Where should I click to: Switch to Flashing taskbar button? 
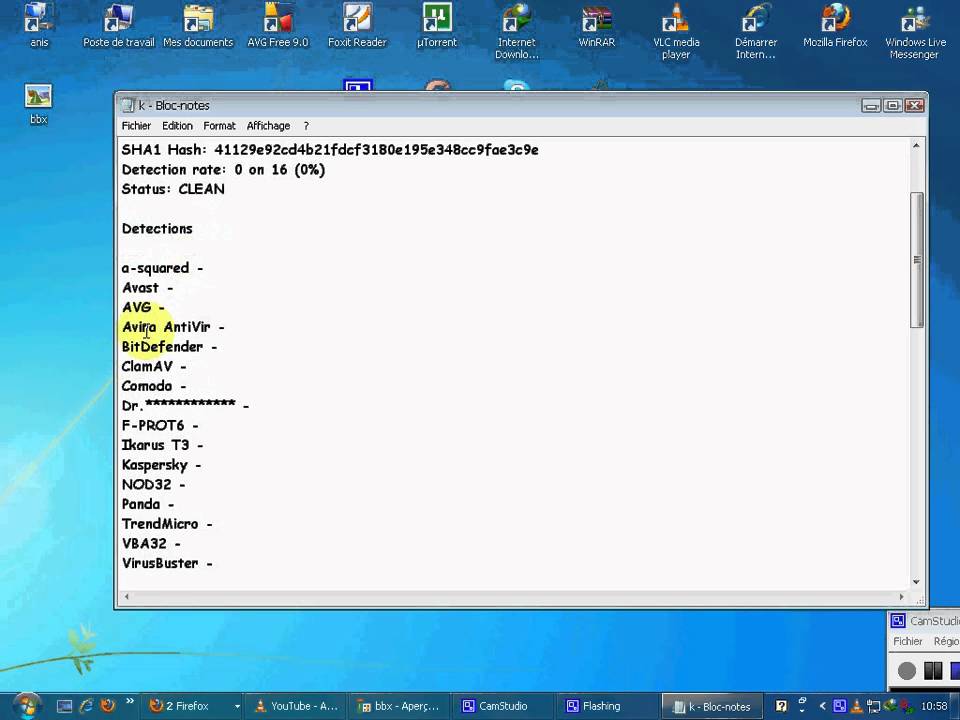(607, 706)
